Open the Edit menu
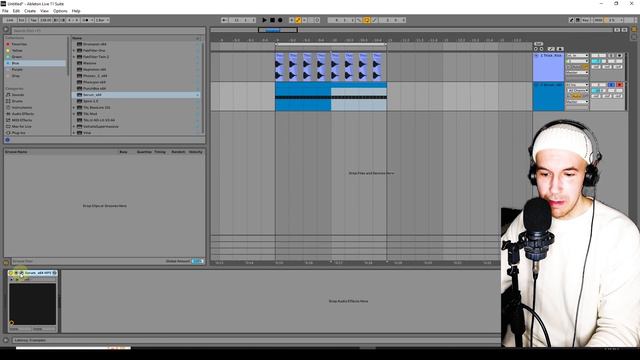 point(16,11)
